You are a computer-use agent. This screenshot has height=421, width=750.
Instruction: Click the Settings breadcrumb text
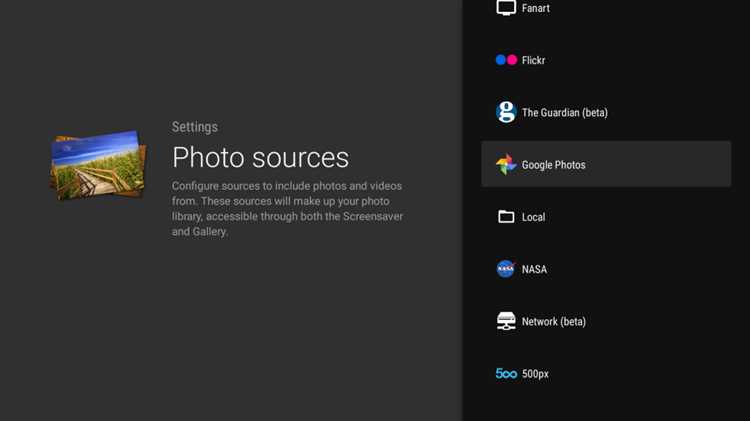(194, 127)
